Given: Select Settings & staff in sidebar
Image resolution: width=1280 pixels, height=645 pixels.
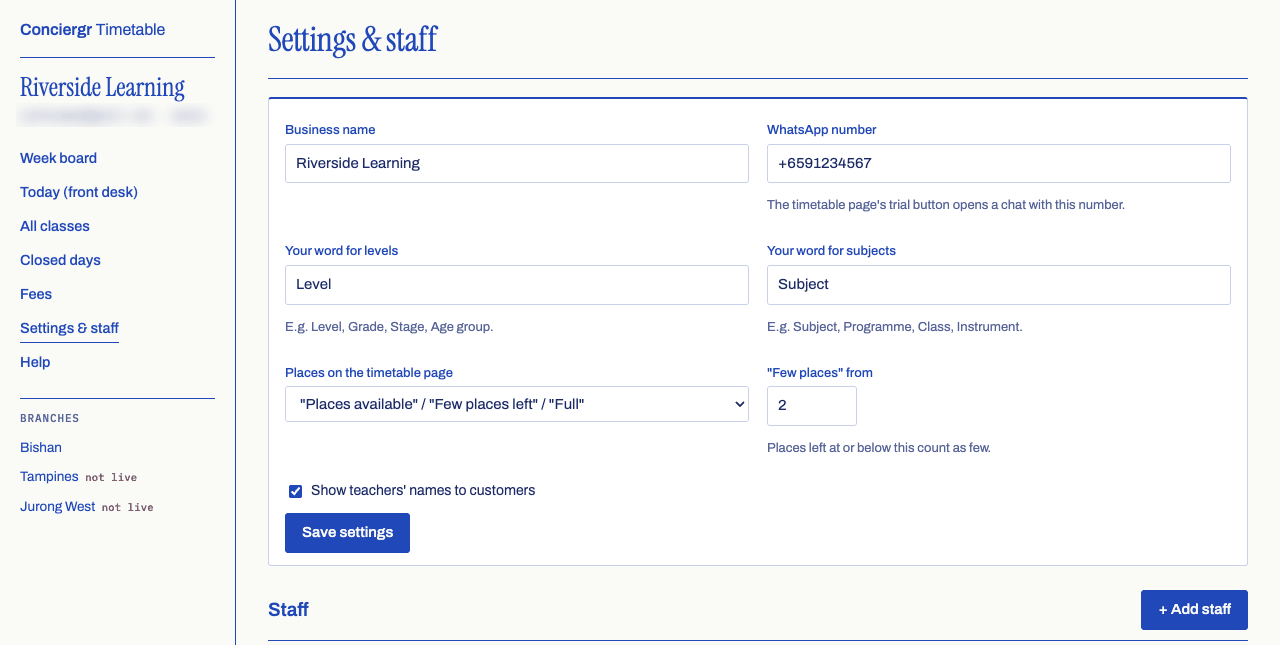Looking at the screenshot, I should [69, 328].
